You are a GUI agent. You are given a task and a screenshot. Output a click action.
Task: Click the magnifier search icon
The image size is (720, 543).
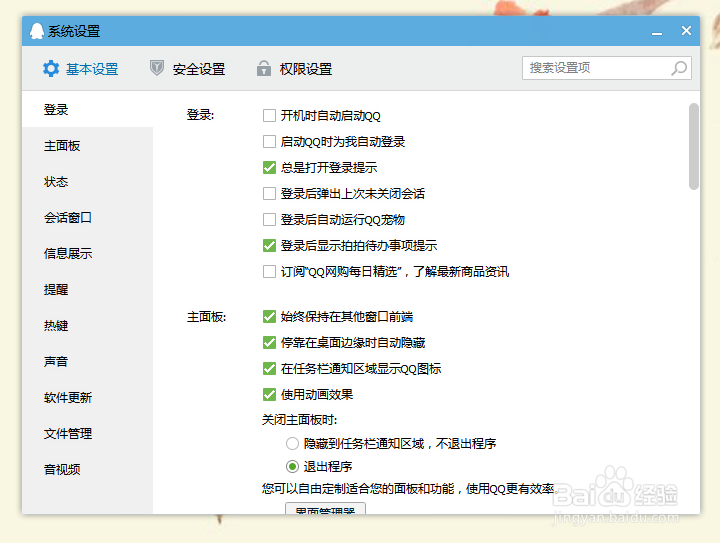click(679, 68)
